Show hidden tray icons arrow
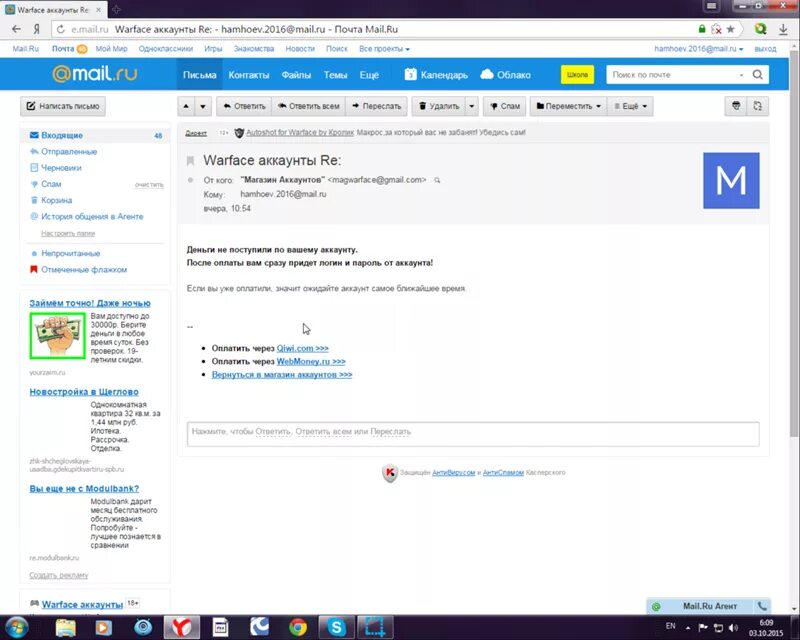This screenshot has height=640, width=800. [688, 628]
